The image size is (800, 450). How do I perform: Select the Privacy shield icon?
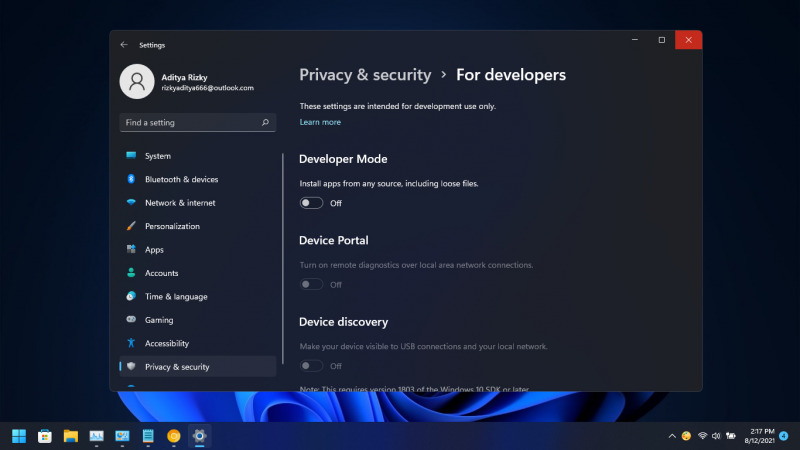pos(131,366)
